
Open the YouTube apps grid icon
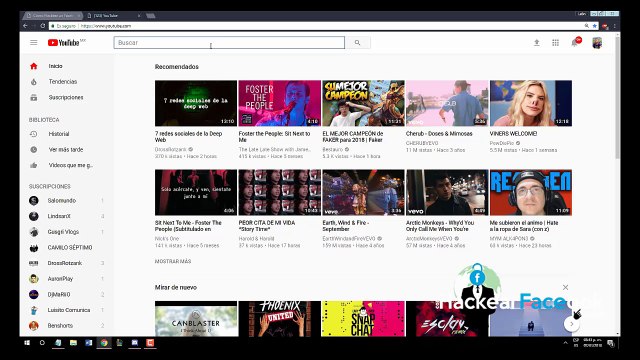point(555,42)
